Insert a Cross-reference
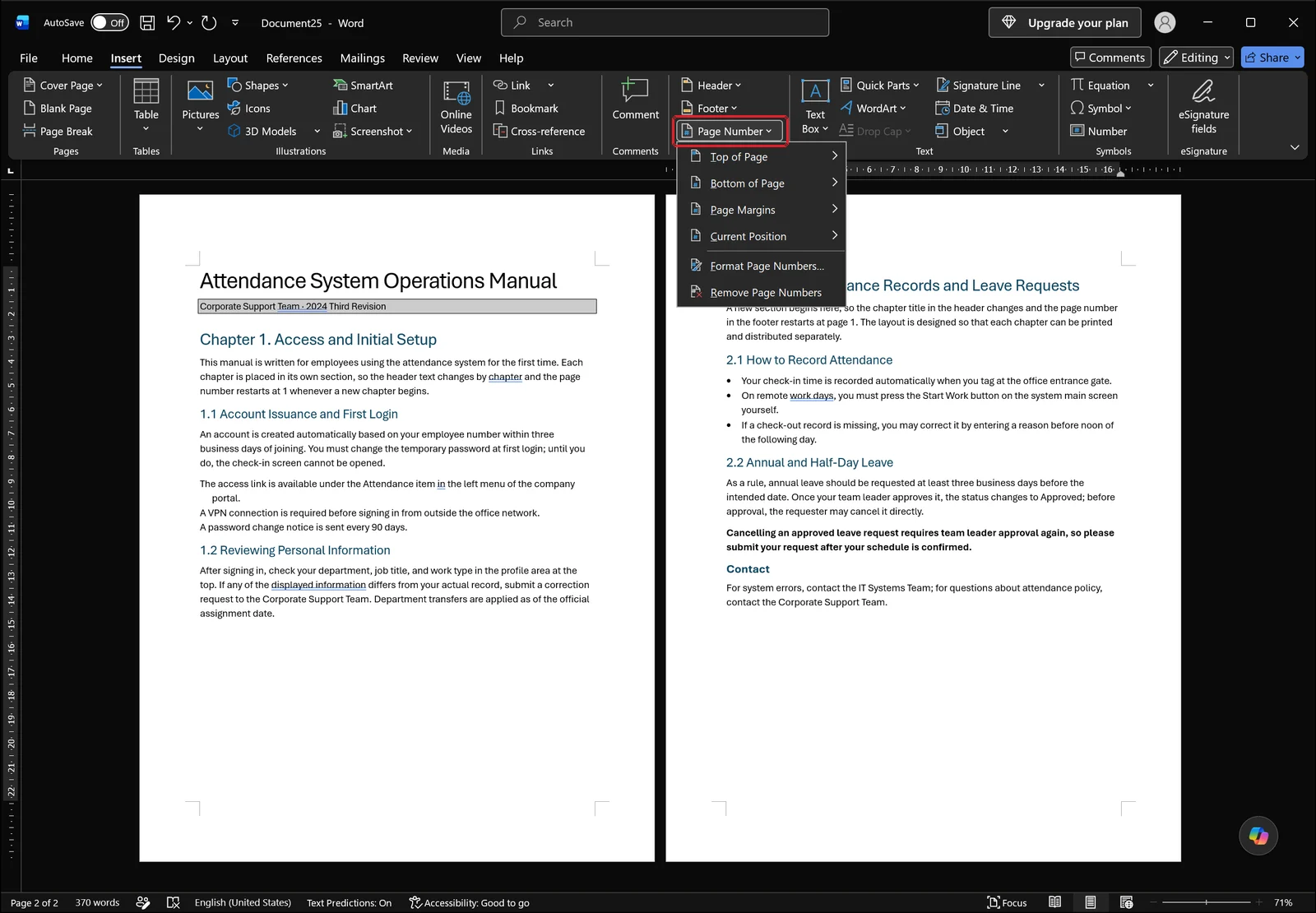The image size is (1316, 913). click(x=539, y=132)
